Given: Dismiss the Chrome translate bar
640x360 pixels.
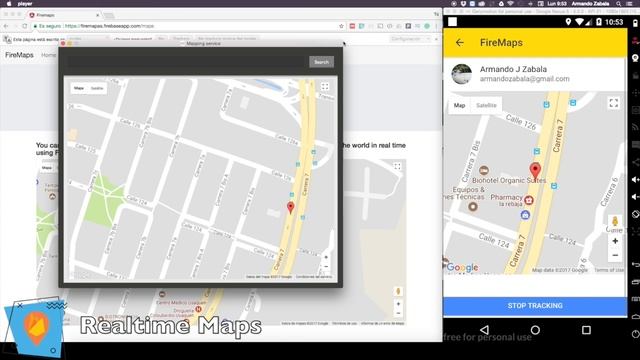Looking at the screenshot, I should 436,39.
